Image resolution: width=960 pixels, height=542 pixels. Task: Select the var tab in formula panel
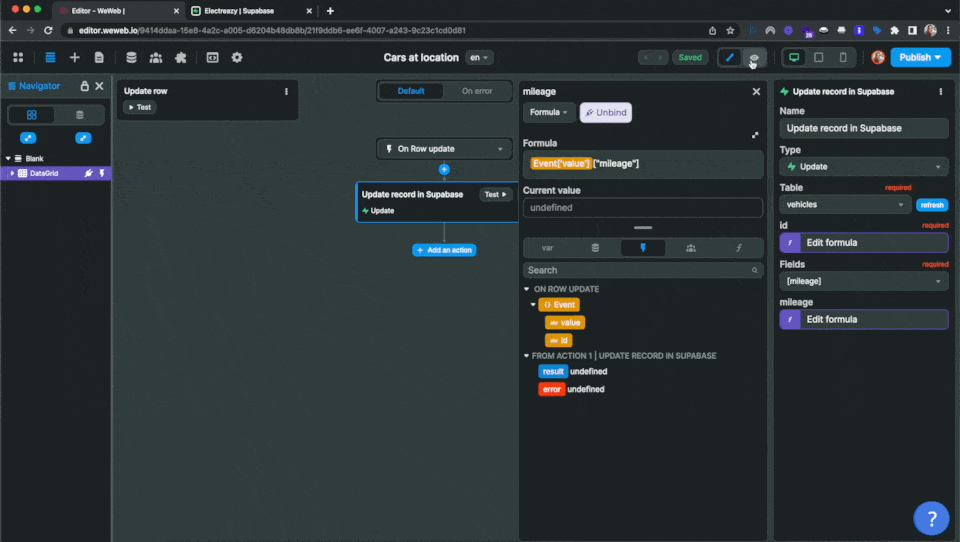click(x=547, y=247)
